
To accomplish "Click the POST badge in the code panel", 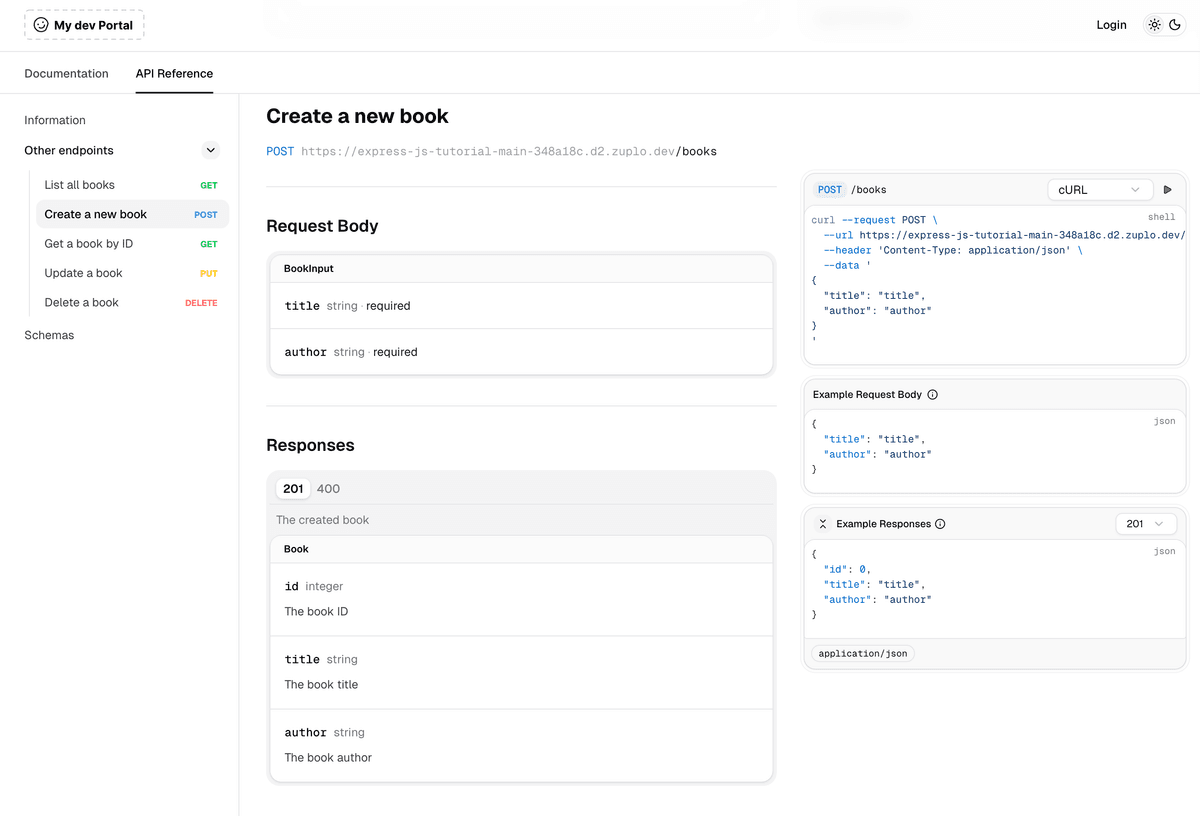I will click(x=829, y=189).
